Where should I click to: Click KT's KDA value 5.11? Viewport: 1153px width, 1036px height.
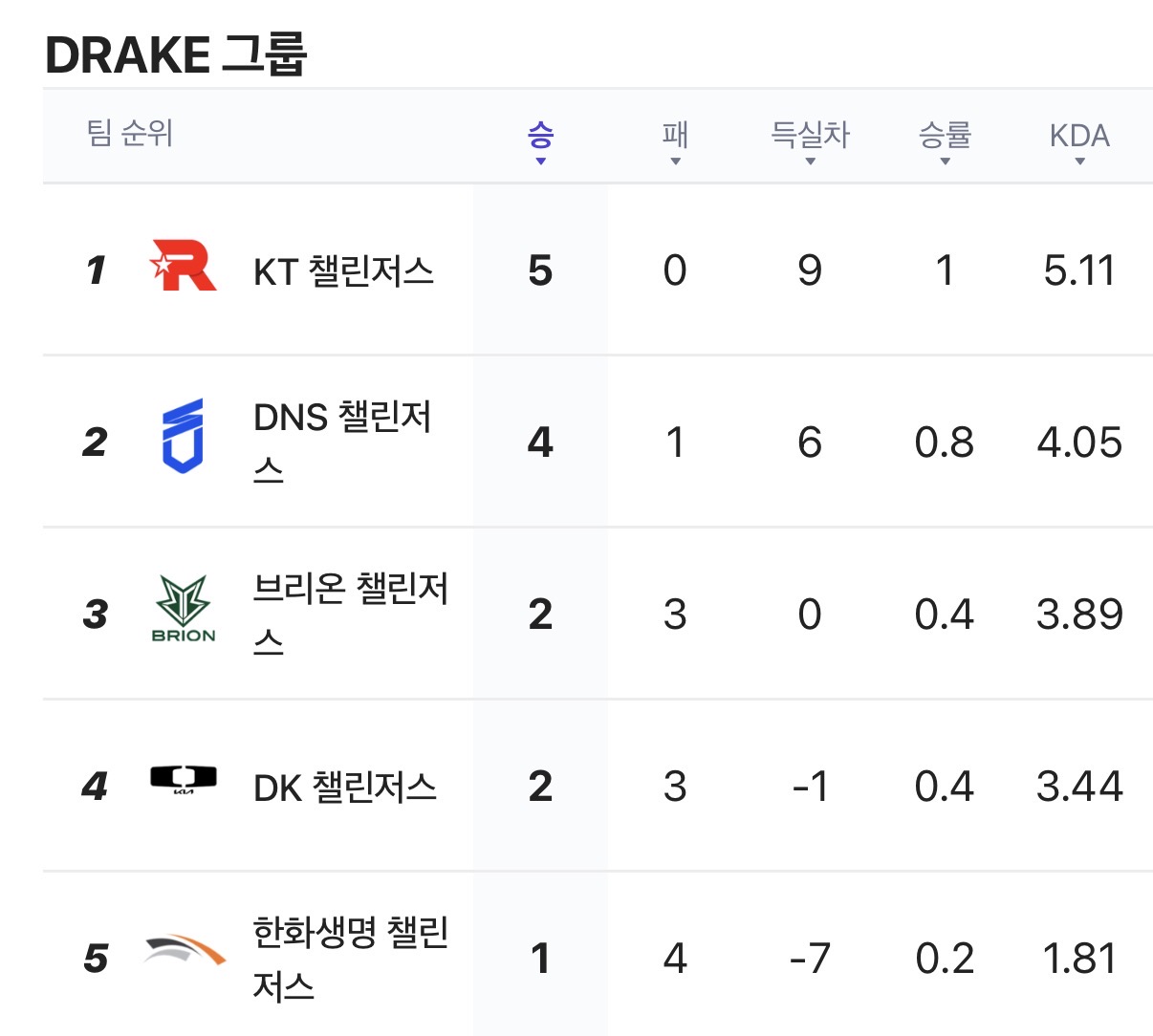pyautogui.click(x=1079, y=270)
